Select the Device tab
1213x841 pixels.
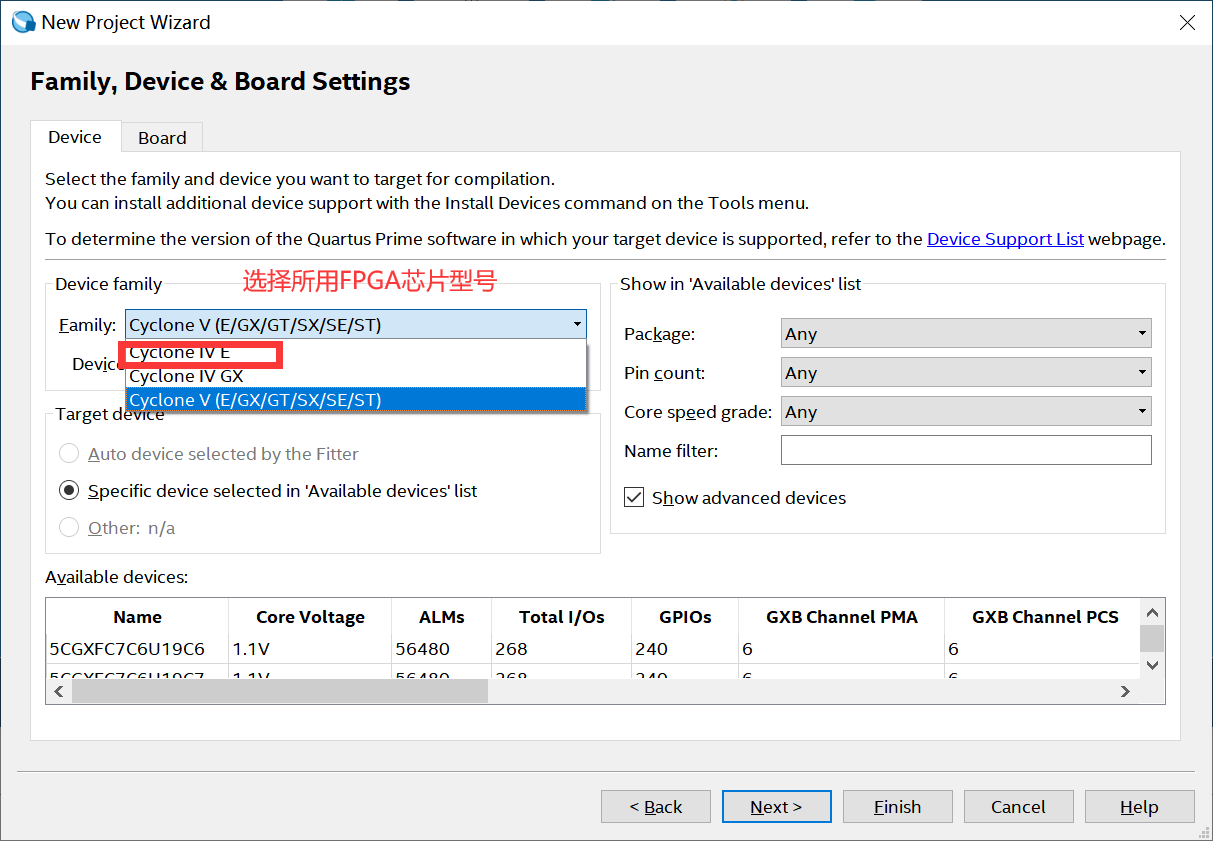75,137
